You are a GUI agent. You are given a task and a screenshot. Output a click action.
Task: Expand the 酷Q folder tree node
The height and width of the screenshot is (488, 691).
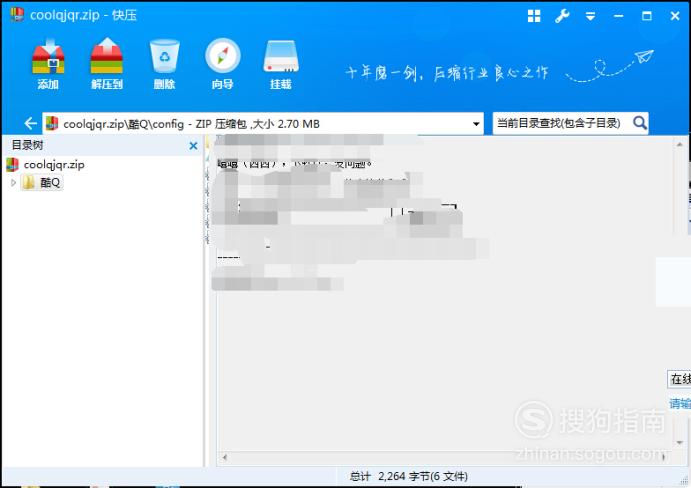tap(13, 183)
